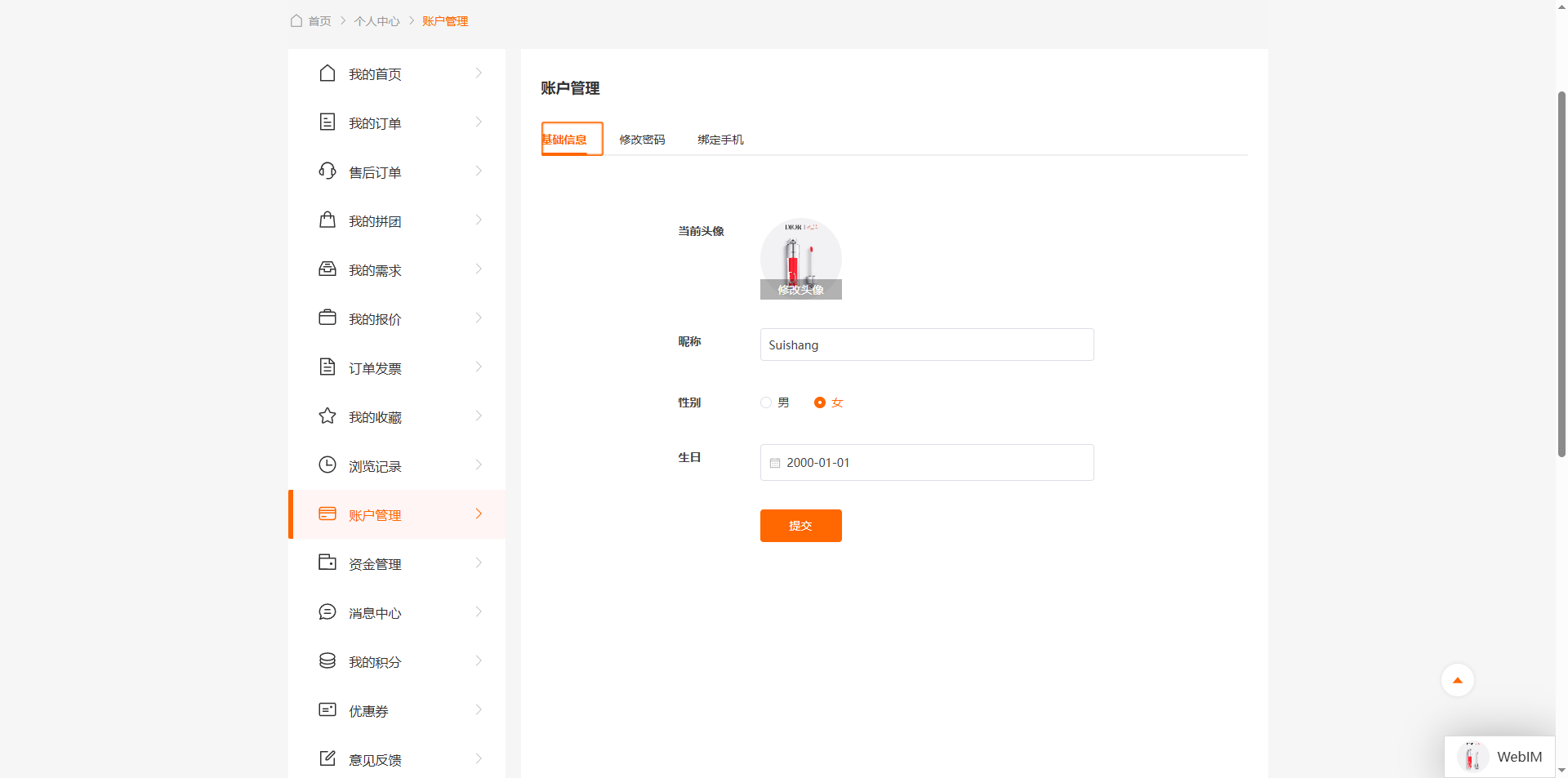Click the house icon beside 我的首页
1568x778 pixels.
tap(327, 73)
